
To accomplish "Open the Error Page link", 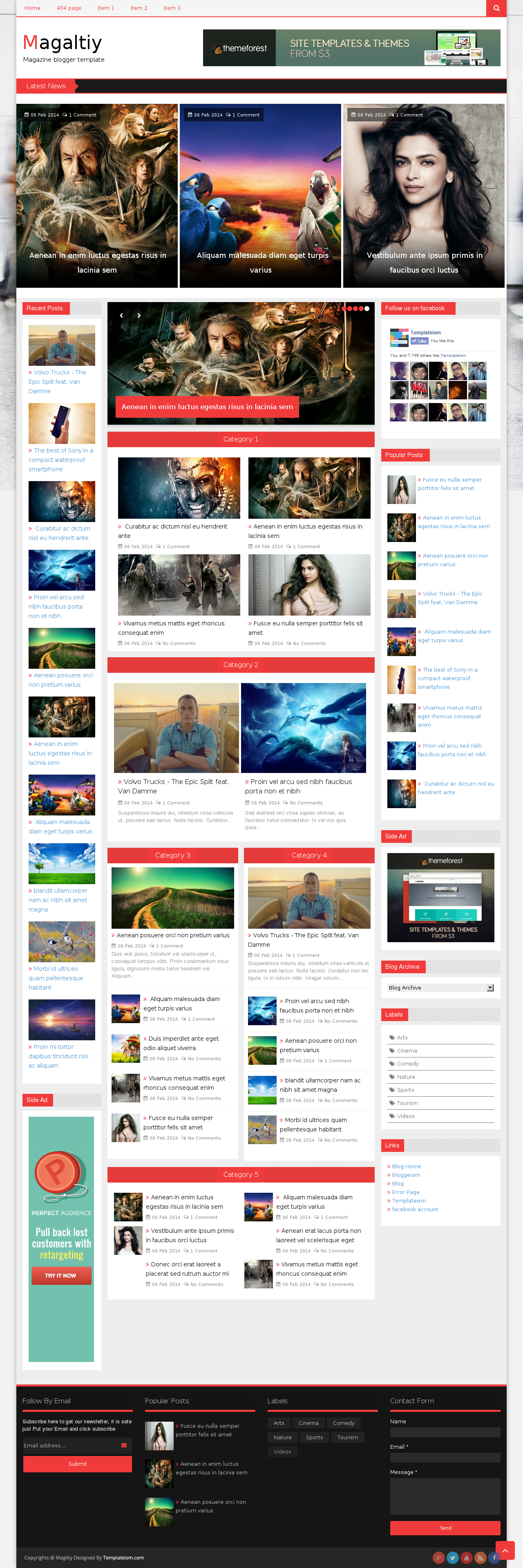I will click(406, 1192).
